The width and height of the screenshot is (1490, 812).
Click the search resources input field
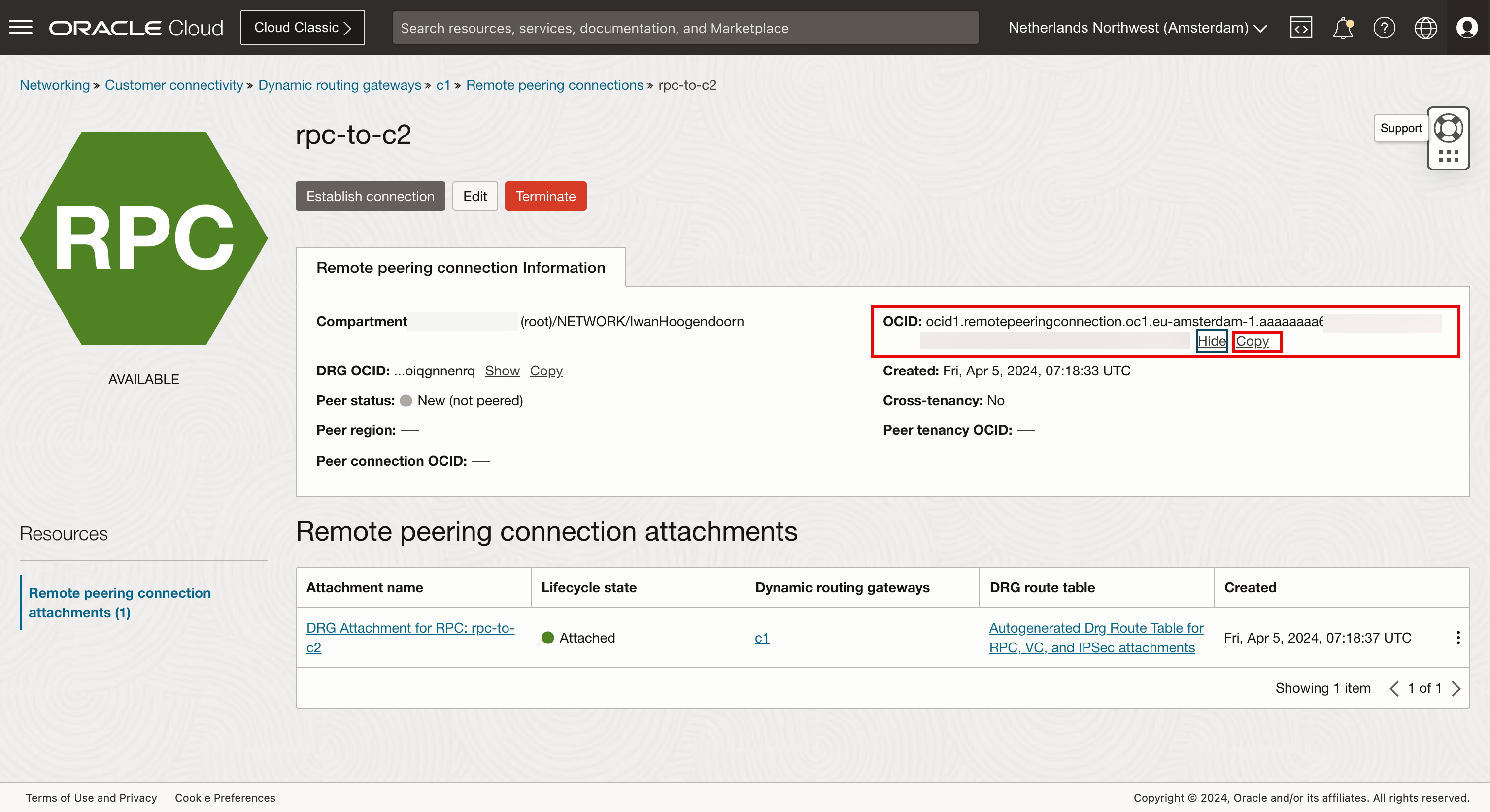685,28
